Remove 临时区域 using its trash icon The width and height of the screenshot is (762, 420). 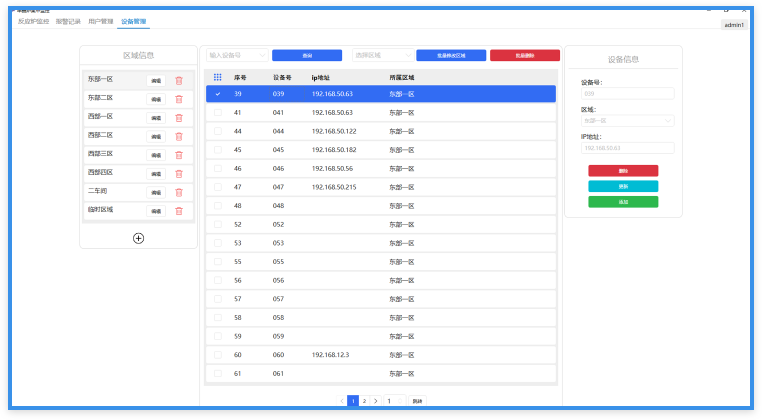[179, 211]
